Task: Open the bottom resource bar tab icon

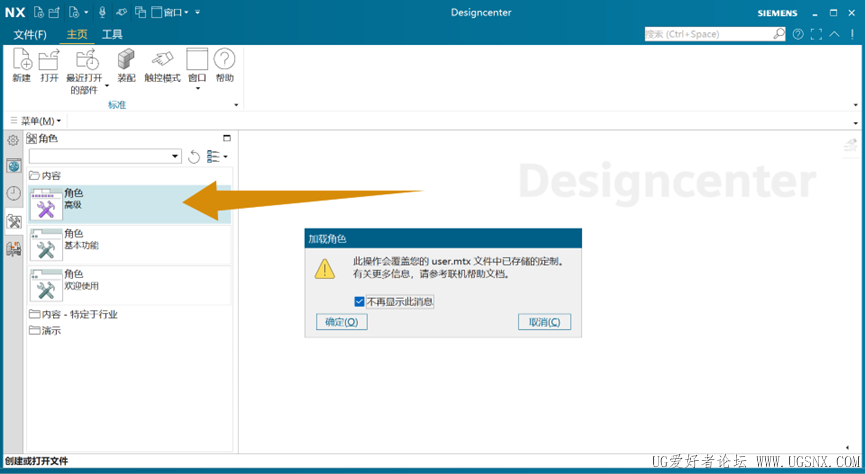Action: coord(14,249)
